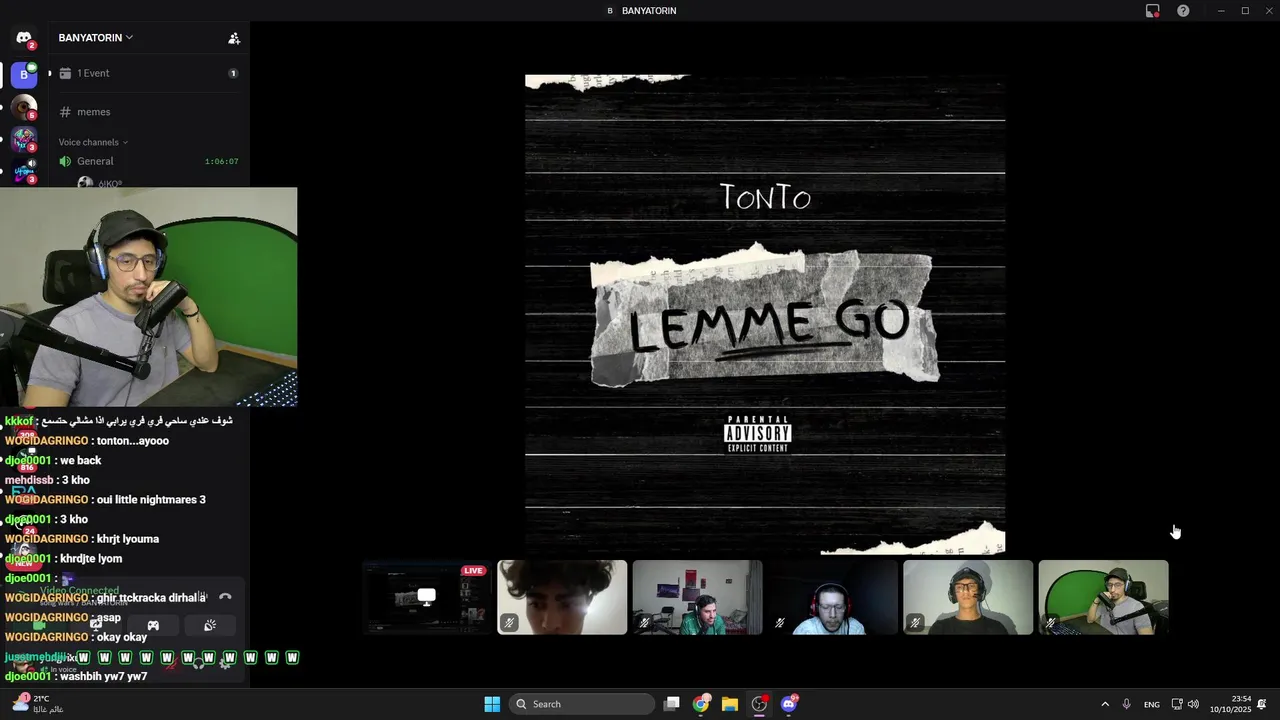Image resolution: width=1280 pixels, height=720 pixels.
Task: Open notifications bell in the taskbar
Action: (1262, 704)
